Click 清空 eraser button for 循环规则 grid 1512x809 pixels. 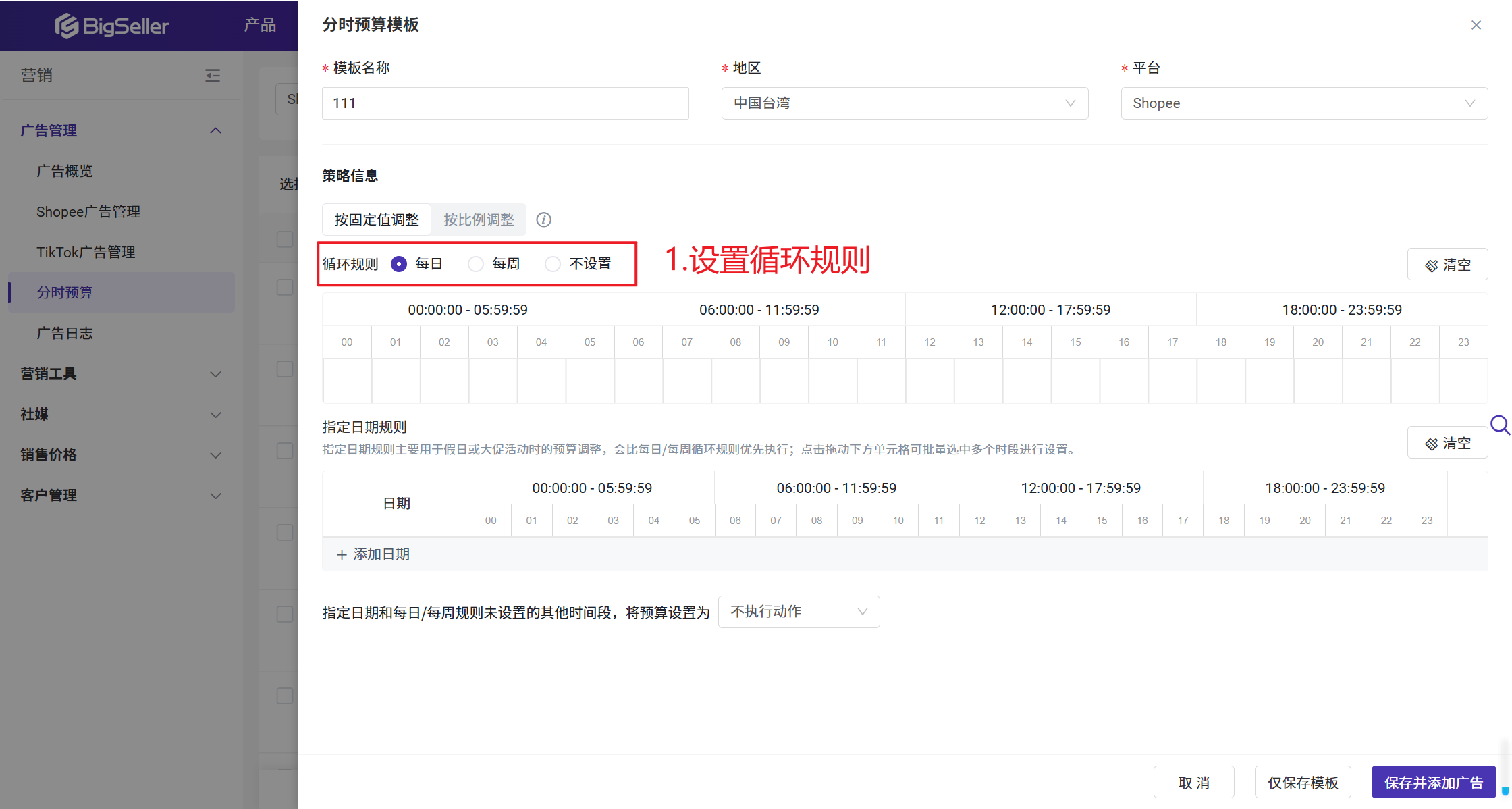pos(1447,265)
